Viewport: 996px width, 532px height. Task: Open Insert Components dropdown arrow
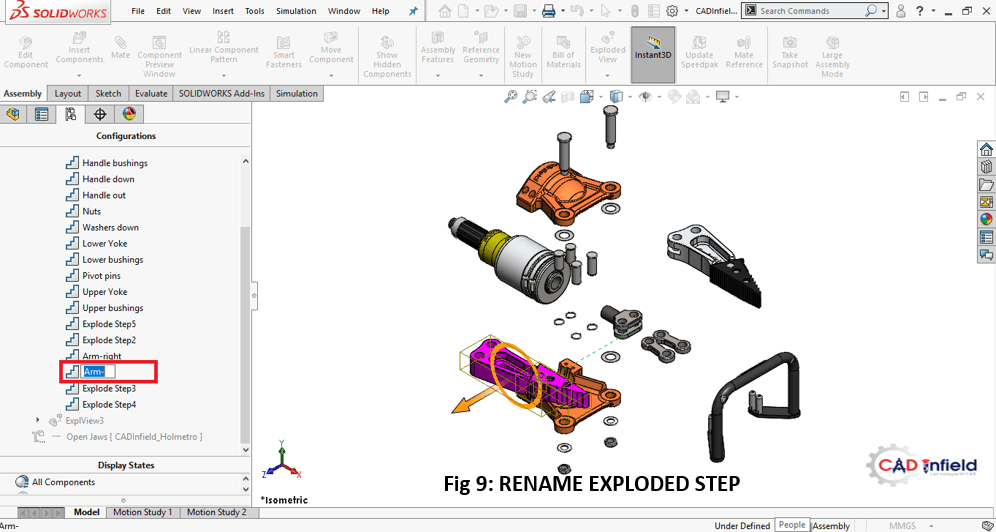click(x=79, y=76)
